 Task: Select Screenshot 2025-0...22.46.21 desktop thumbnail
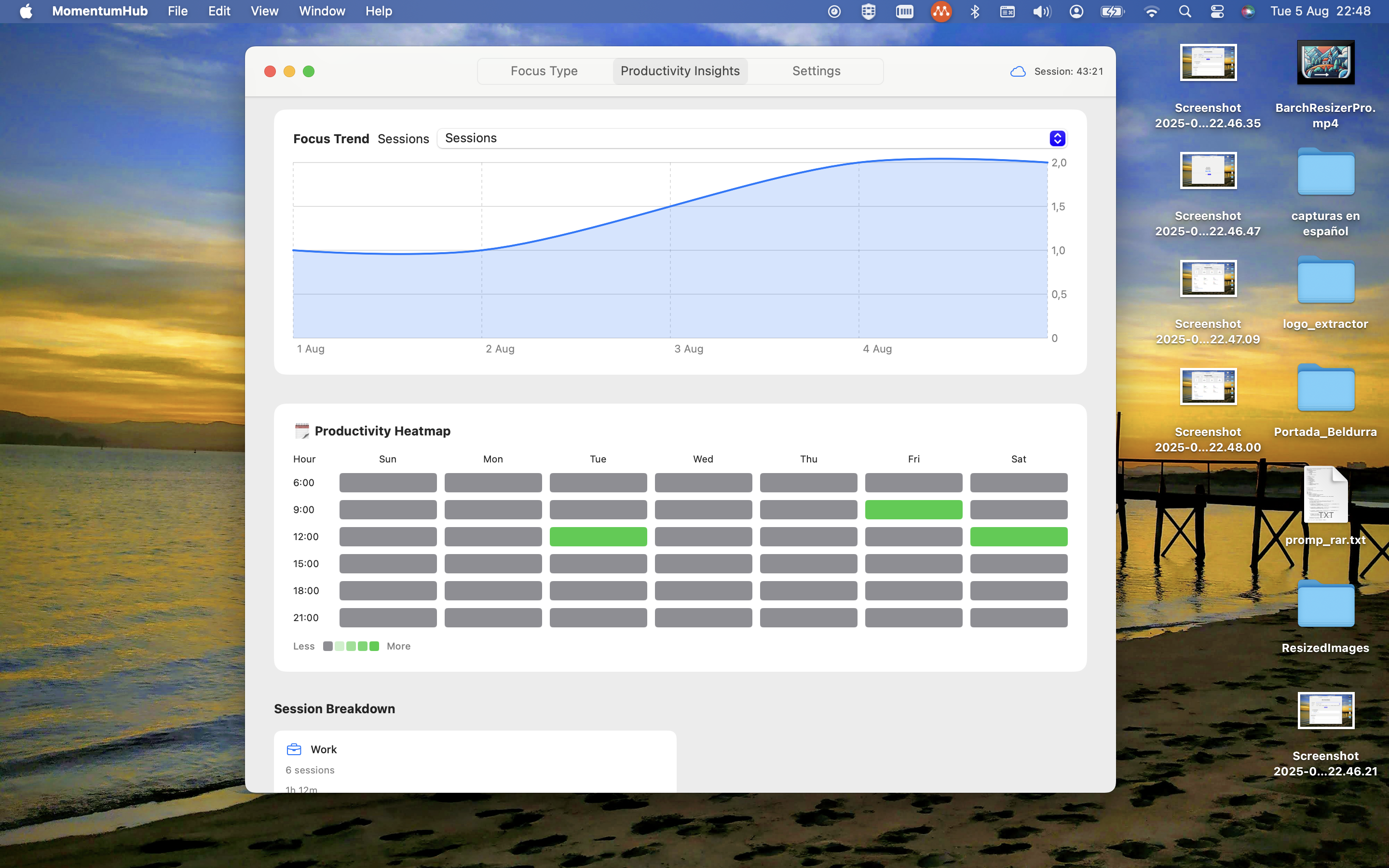pos(1325,710)
